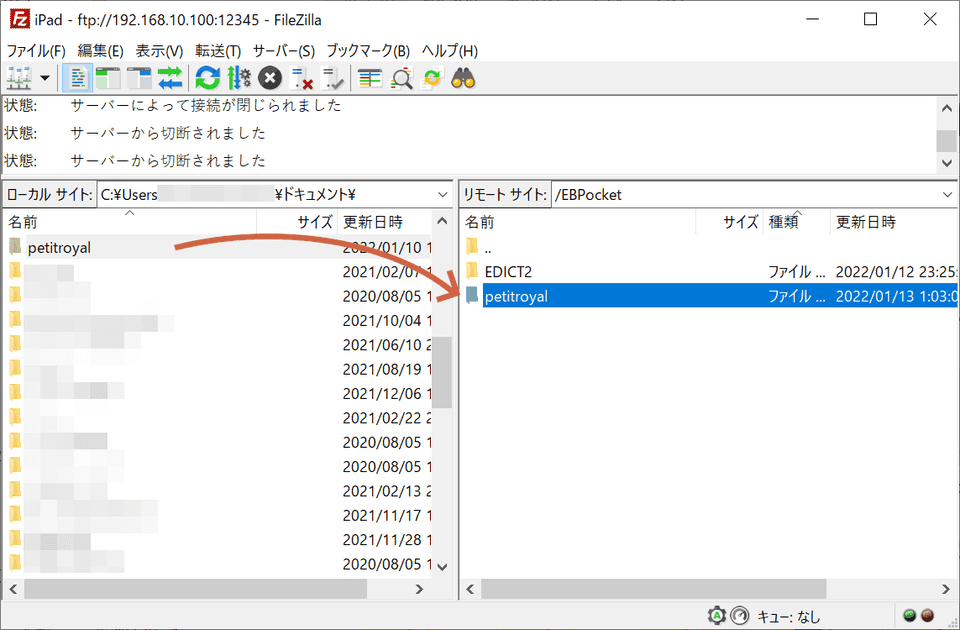Toggle processing of the transfer queue
Viewport: 960px width, 630px height.
click(x=239, y=77)
